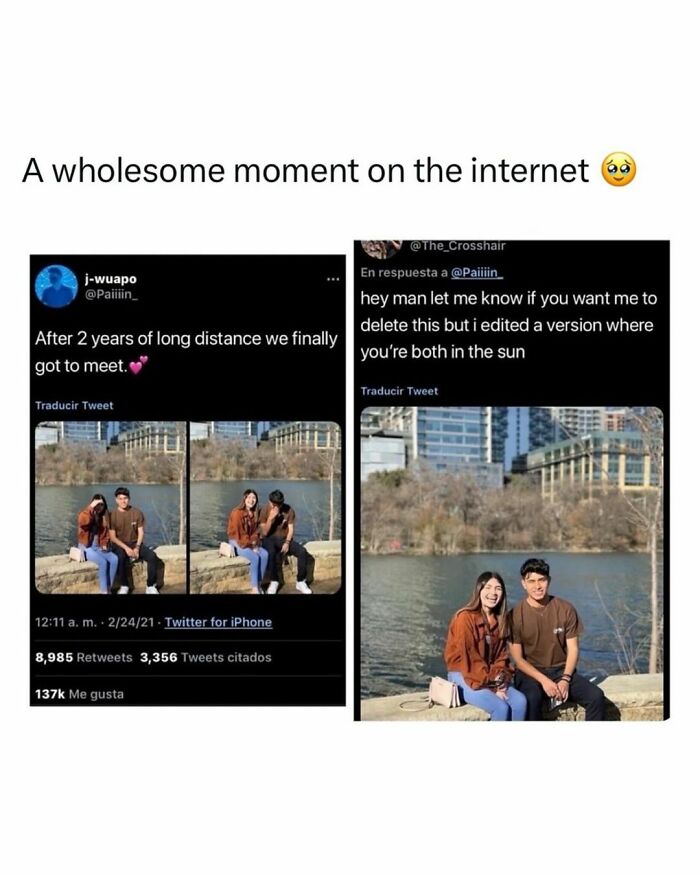Click the j-wuapo display name
700x876 pixels.
pyautogui.click(x=111, y=279)
